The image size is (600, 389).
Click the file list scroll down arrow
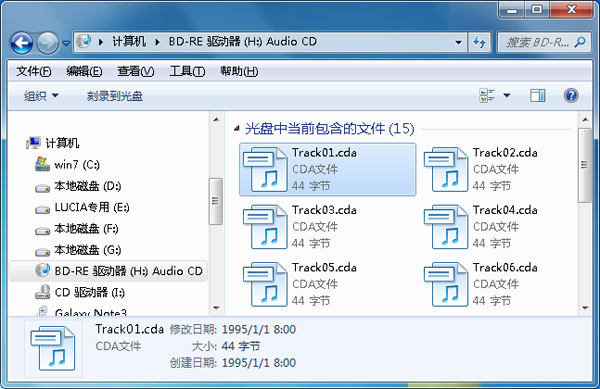click(585, 308)
